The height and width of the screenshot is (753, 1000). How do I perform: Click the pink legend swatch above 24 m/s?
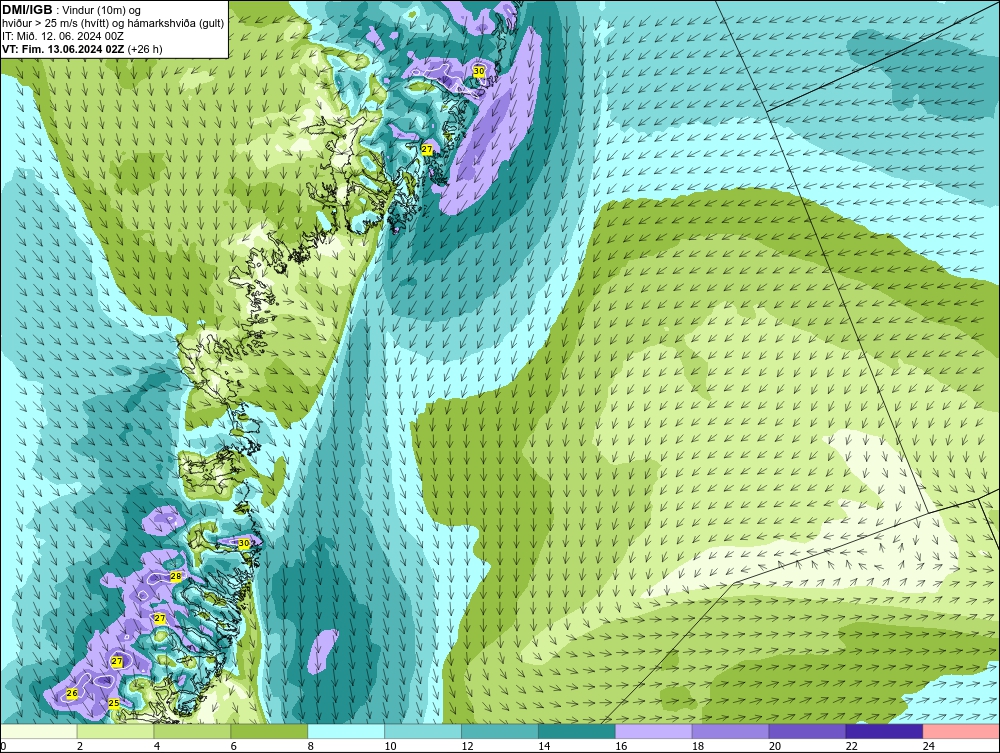tap(961, 731)
